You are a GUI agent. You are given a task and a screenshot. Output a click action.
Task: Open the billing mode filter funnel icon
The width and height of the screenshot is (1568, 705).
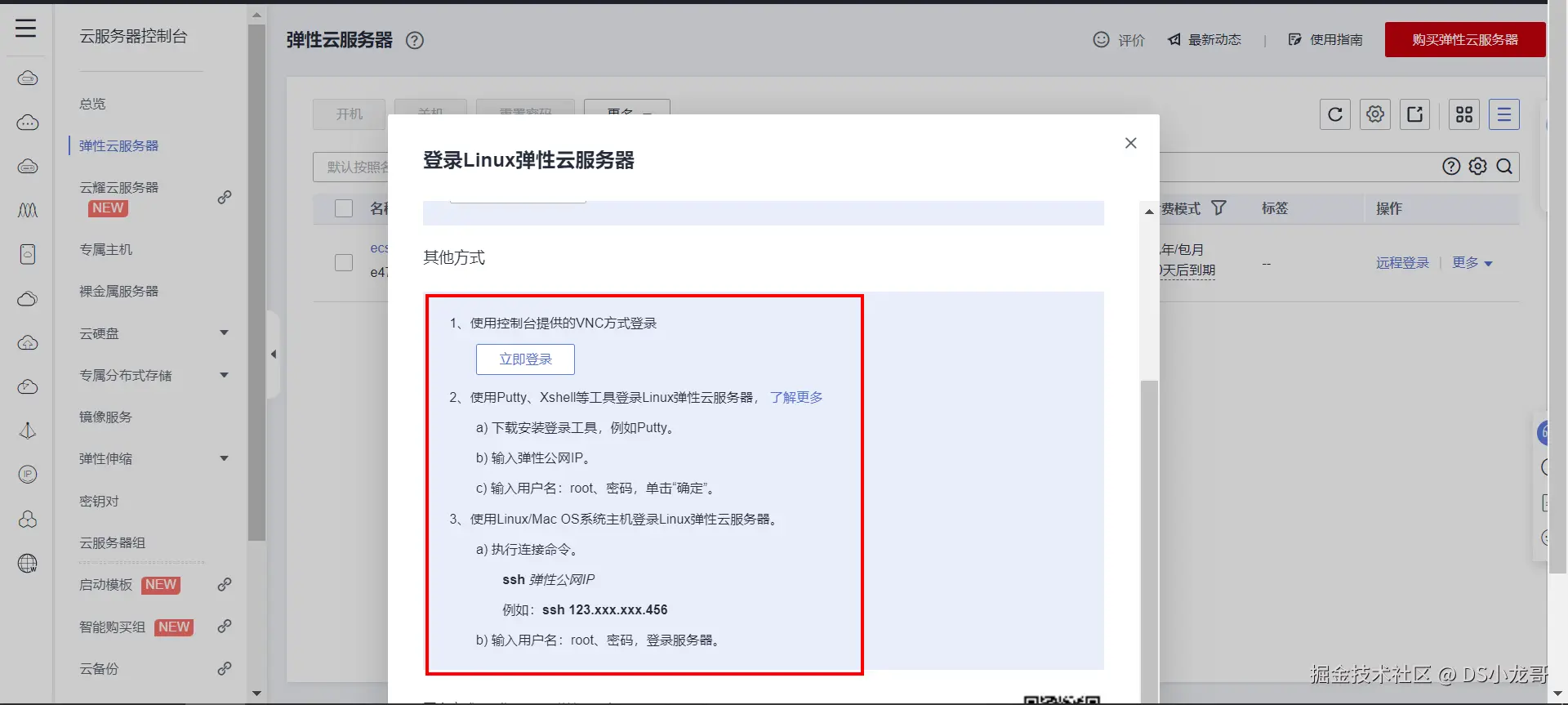coord(1218,208)
